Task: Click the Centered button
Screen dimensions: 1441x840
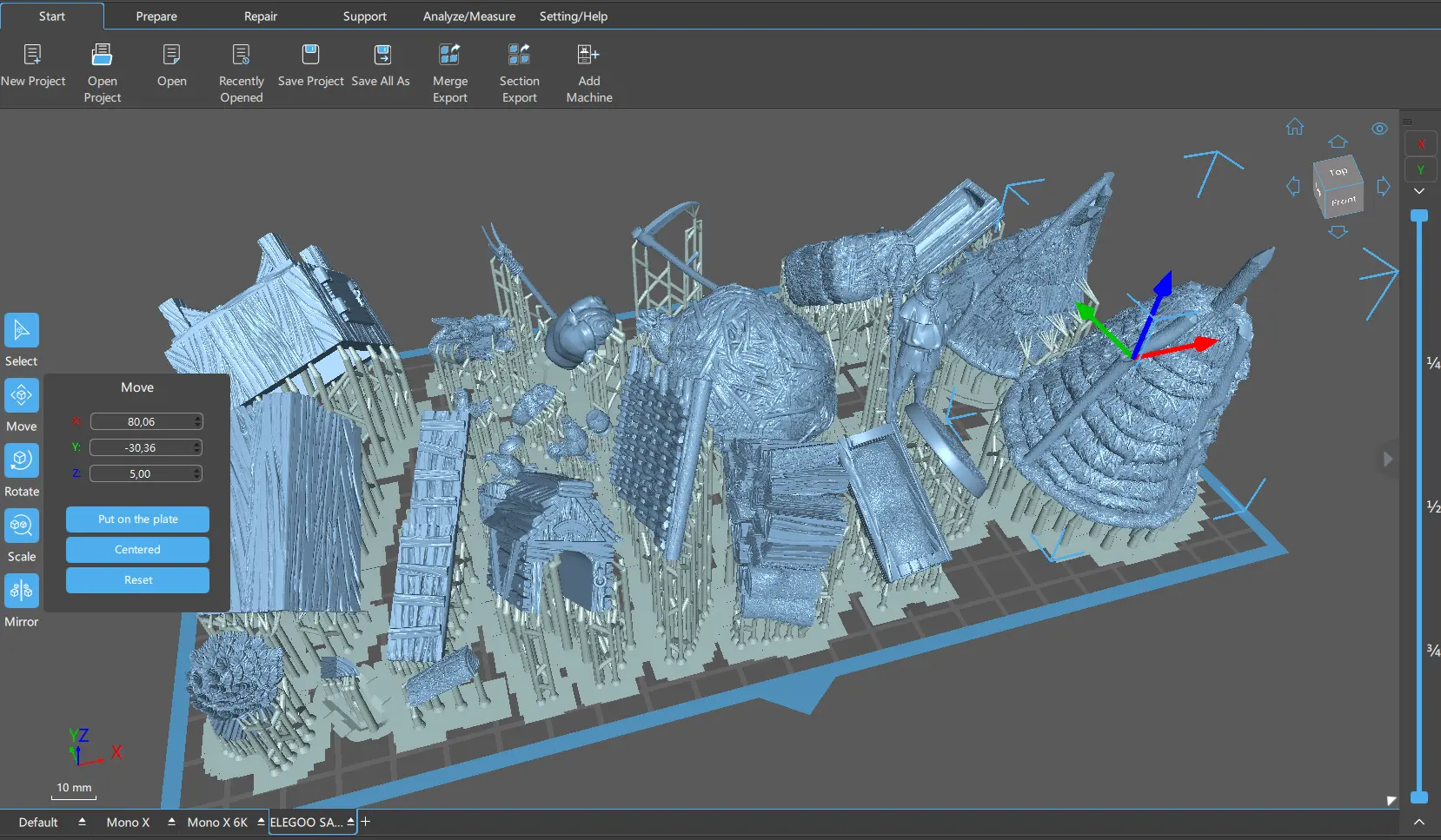Action: coord(137,550)
